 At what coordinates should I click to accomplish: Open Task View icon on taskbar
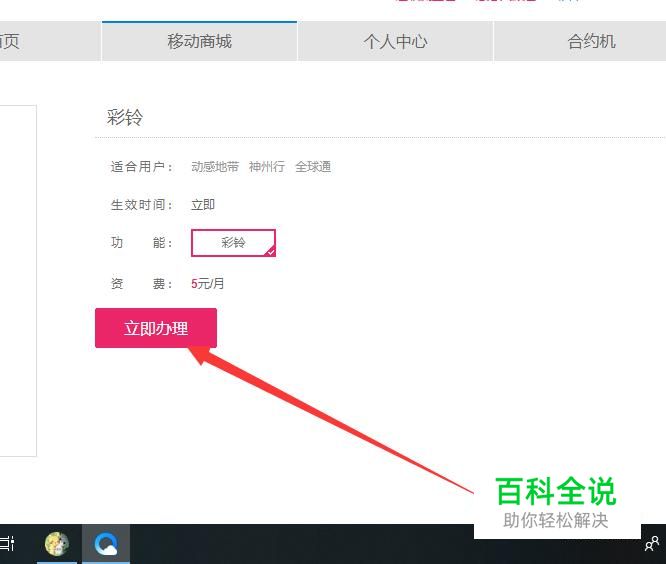coord(7,544)
